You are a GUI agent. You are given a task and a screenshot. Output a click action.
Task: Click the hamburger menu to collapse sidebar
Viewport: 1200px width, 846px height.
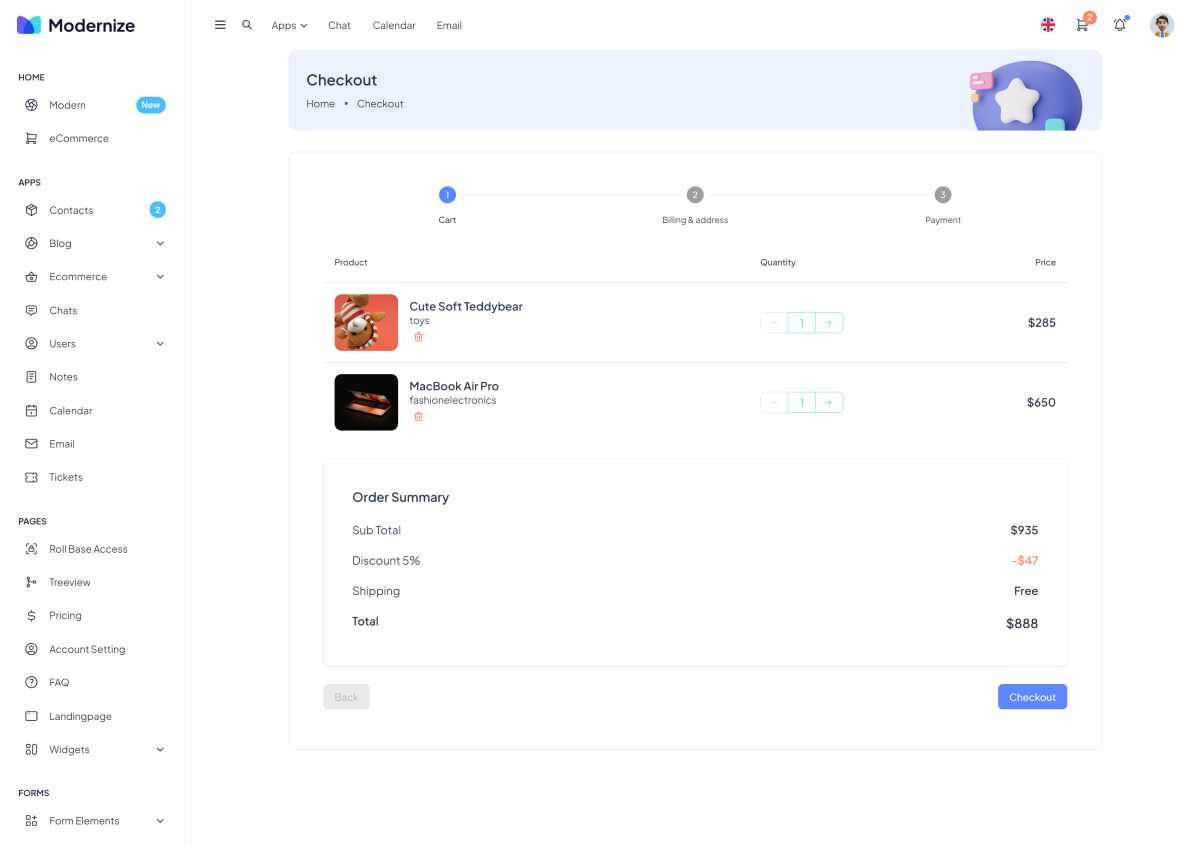[x=220, y=25]
